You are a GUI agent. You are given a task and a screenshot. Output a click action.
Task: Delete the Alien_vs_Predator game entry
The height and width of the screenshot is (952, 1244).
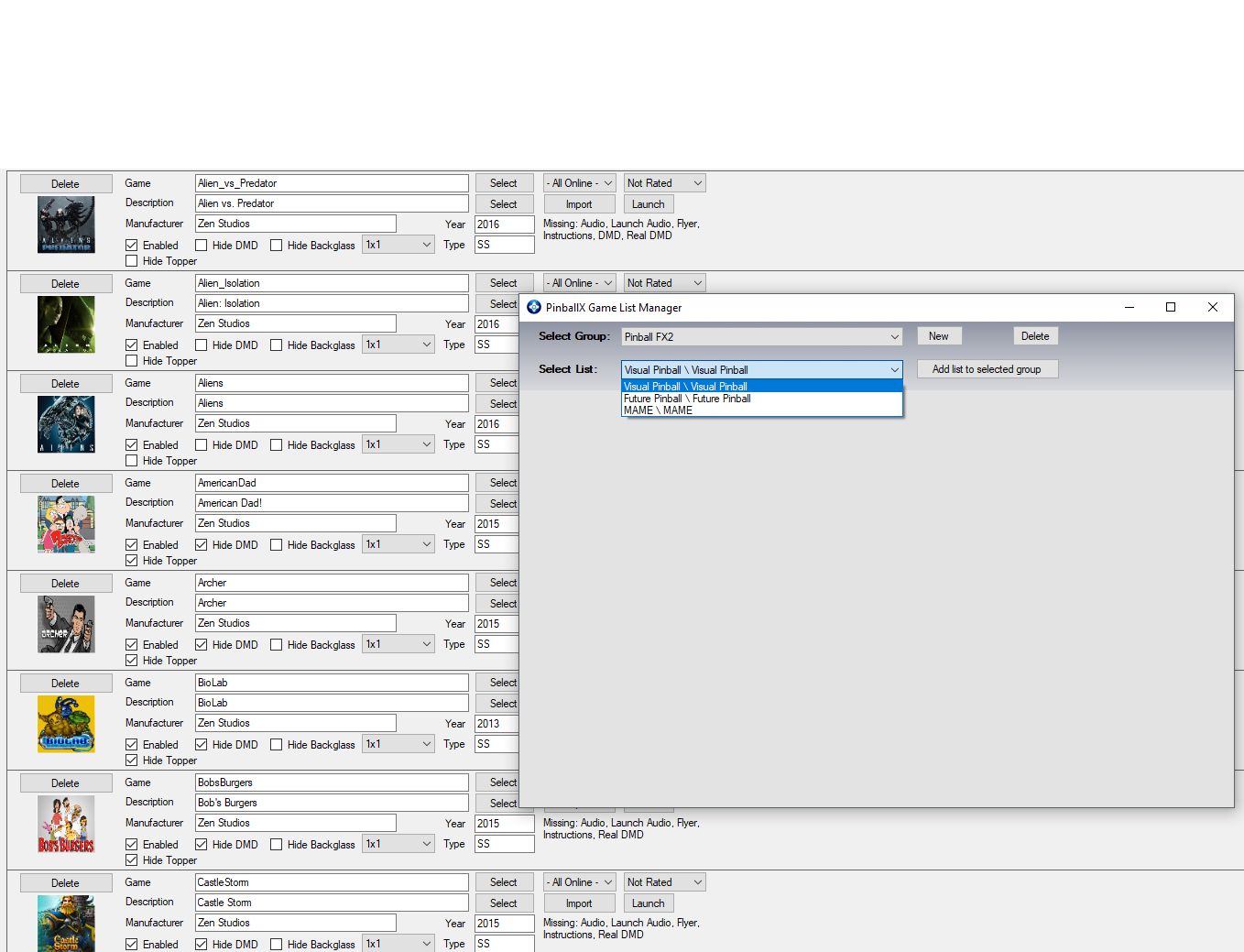66,184
